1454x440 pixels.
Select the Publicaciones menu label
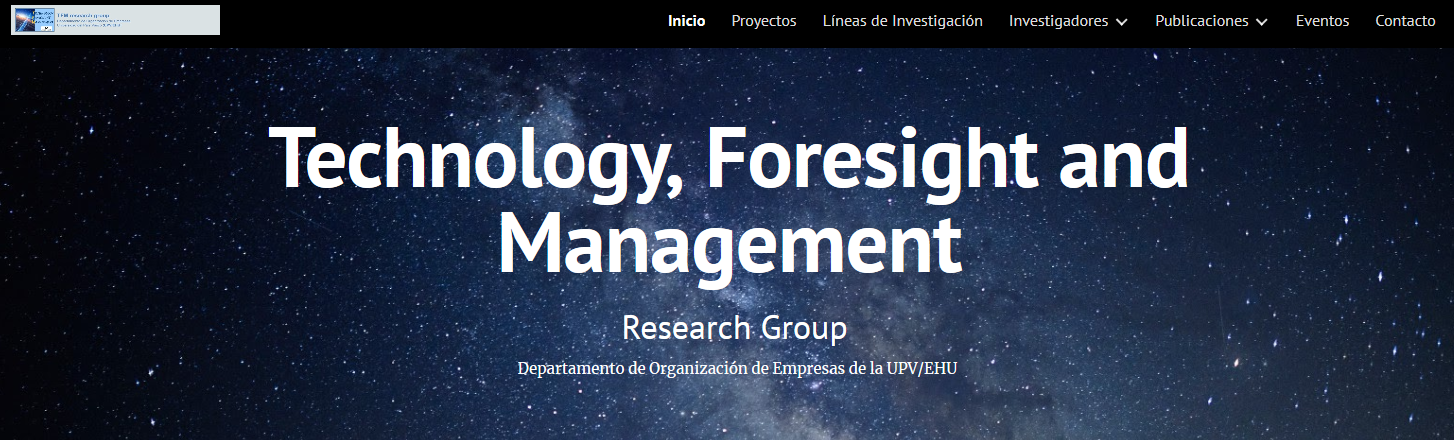[x=1201, y=21]
